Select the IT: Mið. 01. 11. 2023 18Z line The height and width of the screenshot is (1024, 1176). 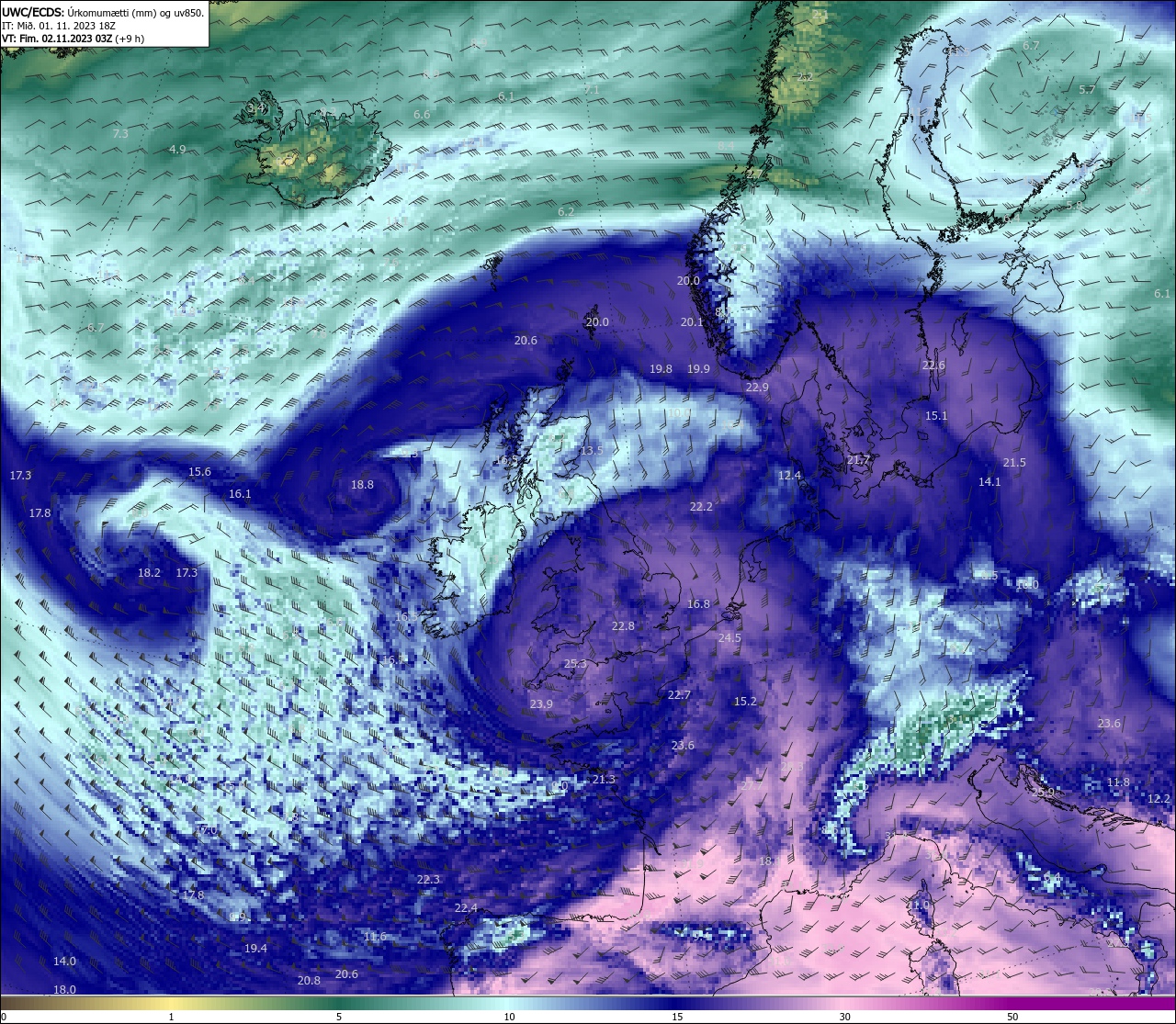pyautogui.click(x=59, y=26)
